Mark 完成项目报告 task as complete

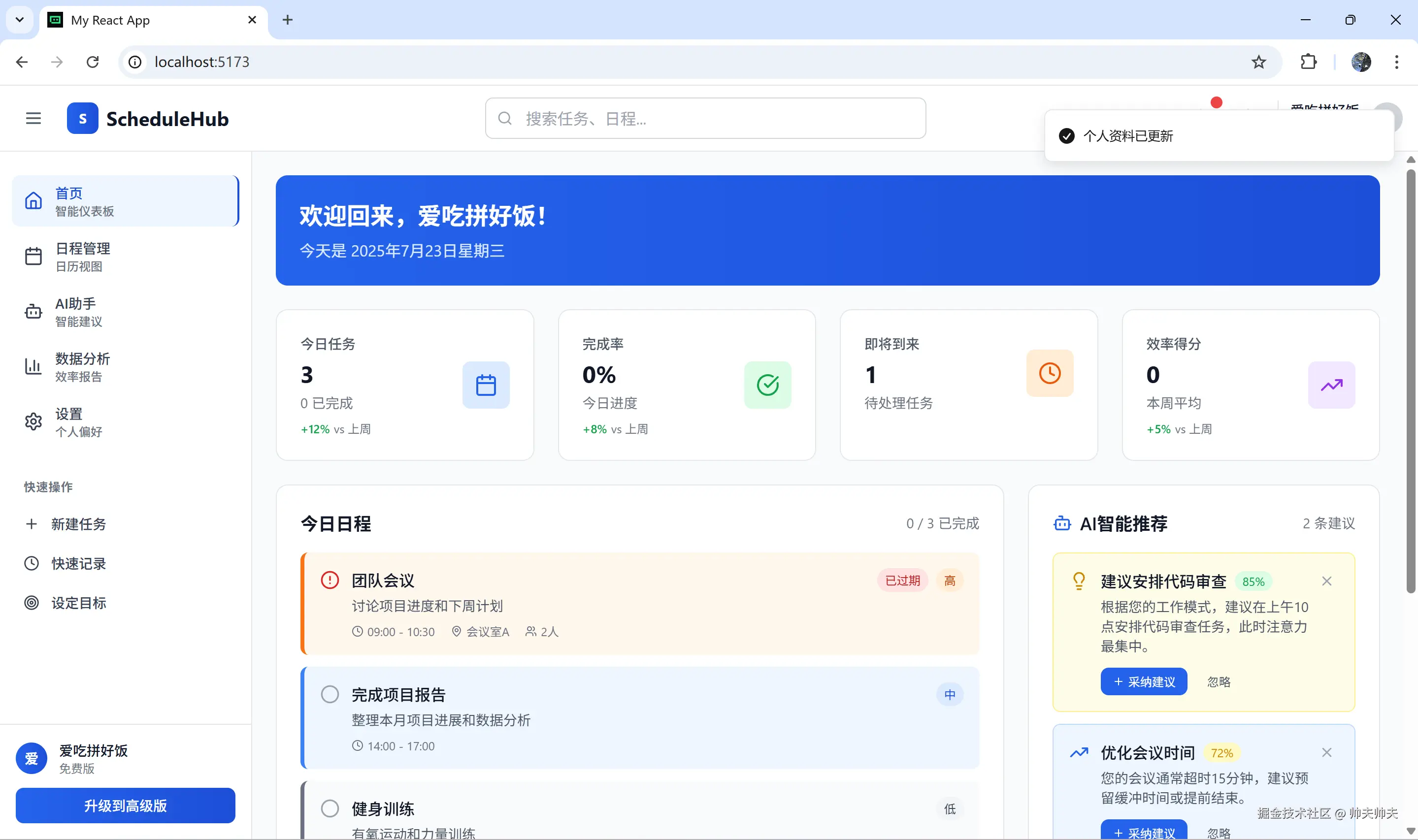330,694
